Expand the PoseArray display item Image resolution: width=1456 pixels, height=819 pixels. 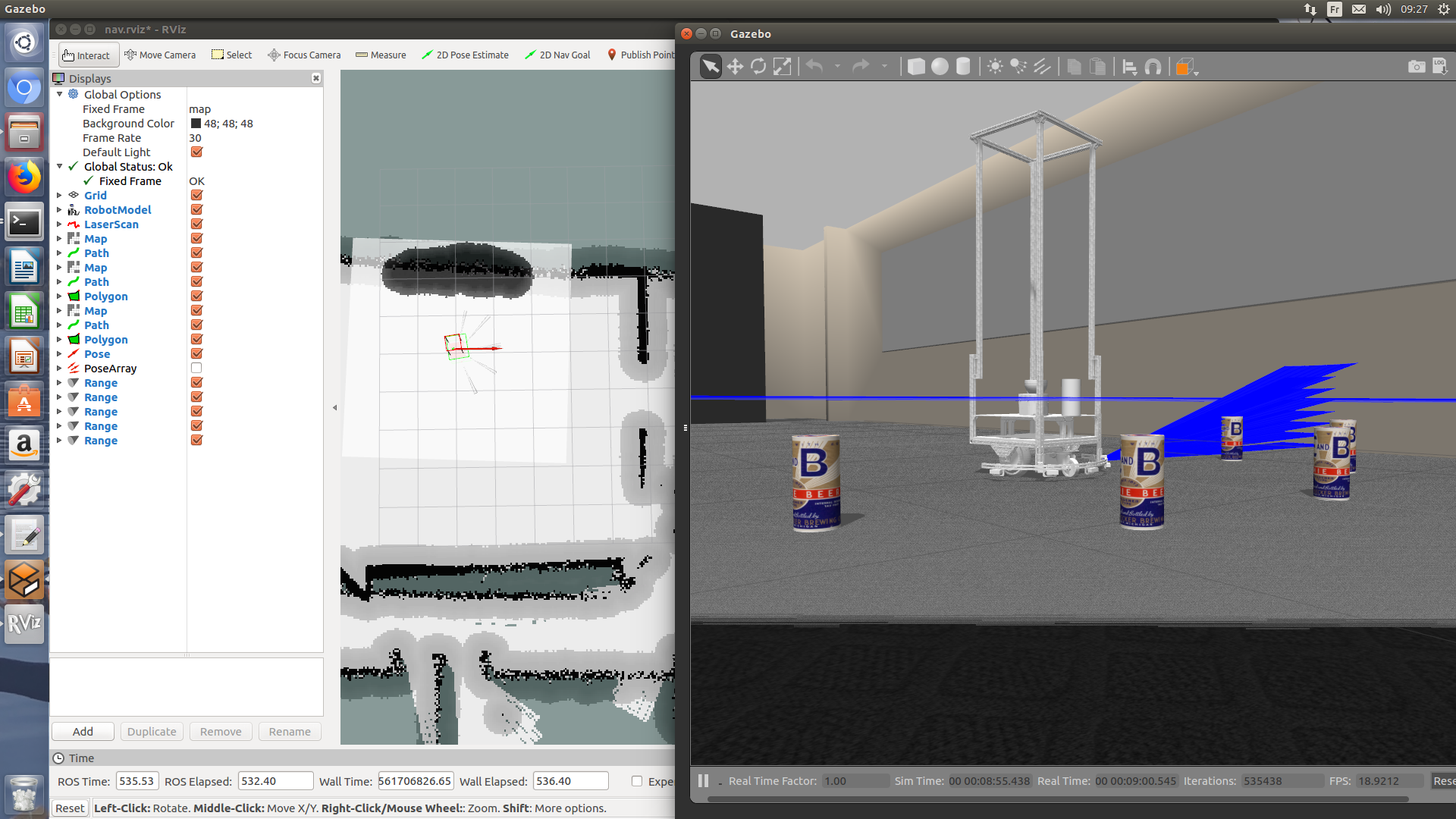[59, 369]
